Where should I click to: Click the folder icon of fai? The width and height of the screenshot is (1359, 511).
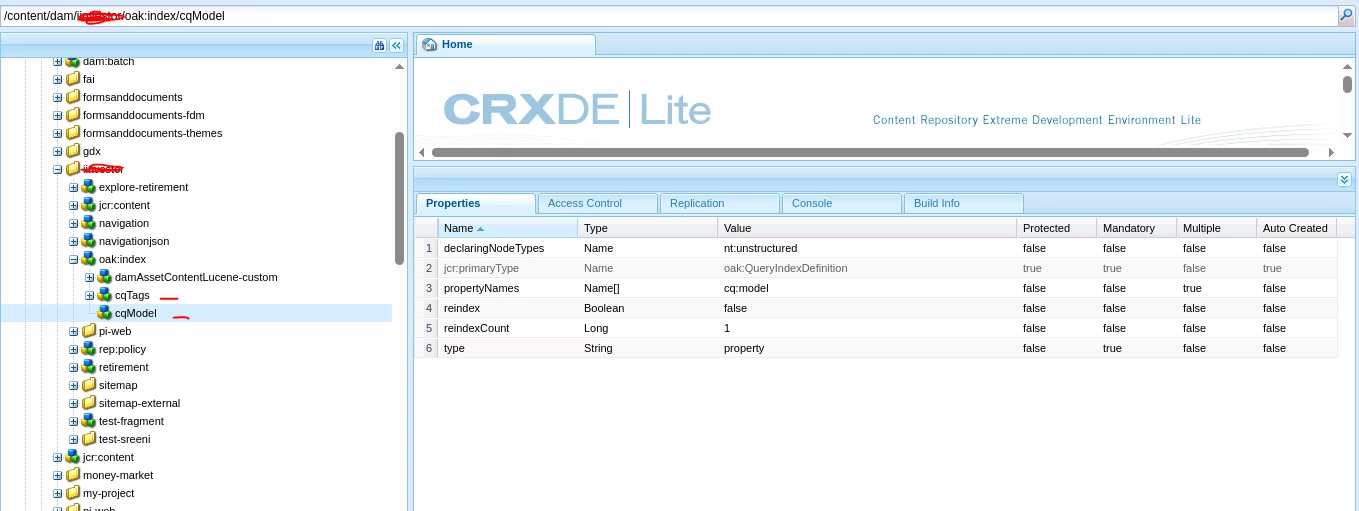pyautogui.click(x=73, y=79)
